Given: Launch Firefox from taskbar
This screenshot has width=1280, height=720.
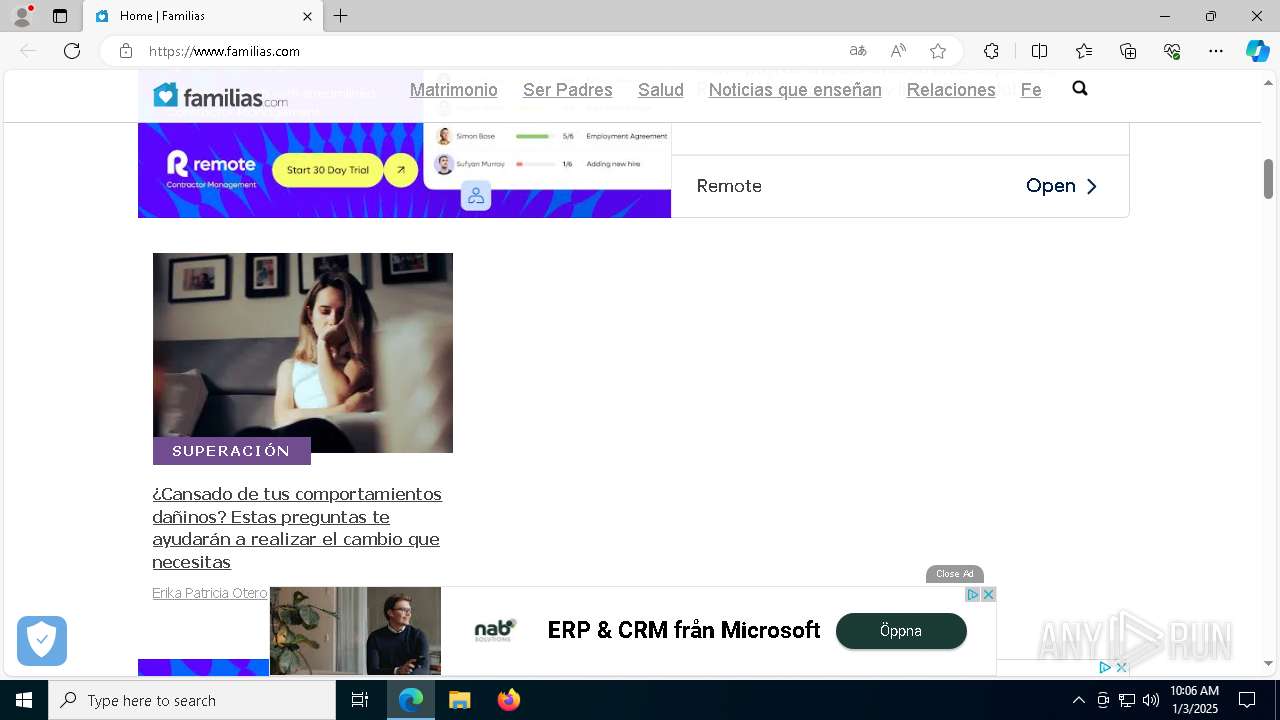Looking at the screenshot, I should (x=509, y=700).
